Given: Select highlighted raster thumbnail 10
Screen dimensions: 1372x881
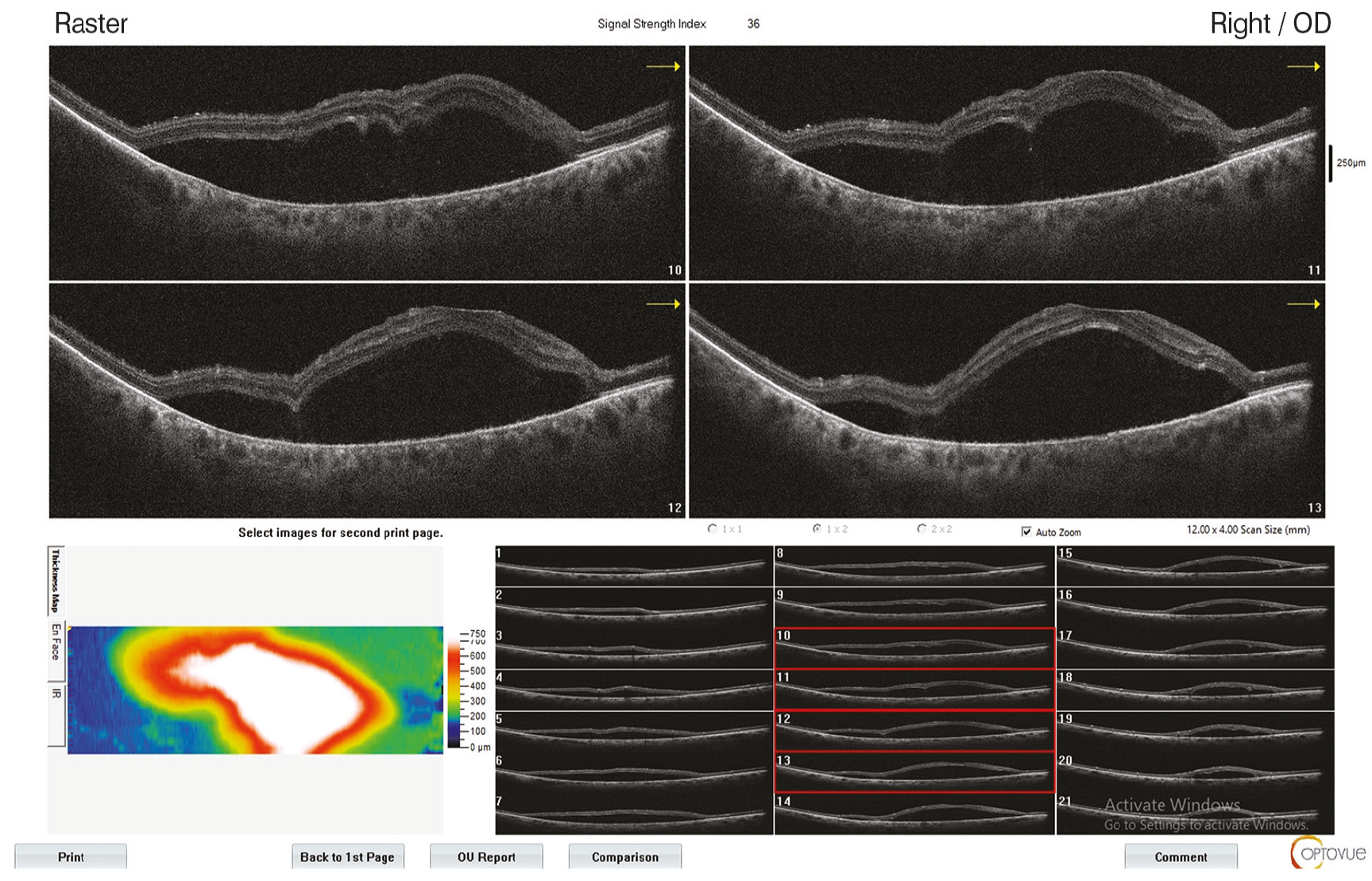Looking at the screenshot, I should click(x=914, y=648).
